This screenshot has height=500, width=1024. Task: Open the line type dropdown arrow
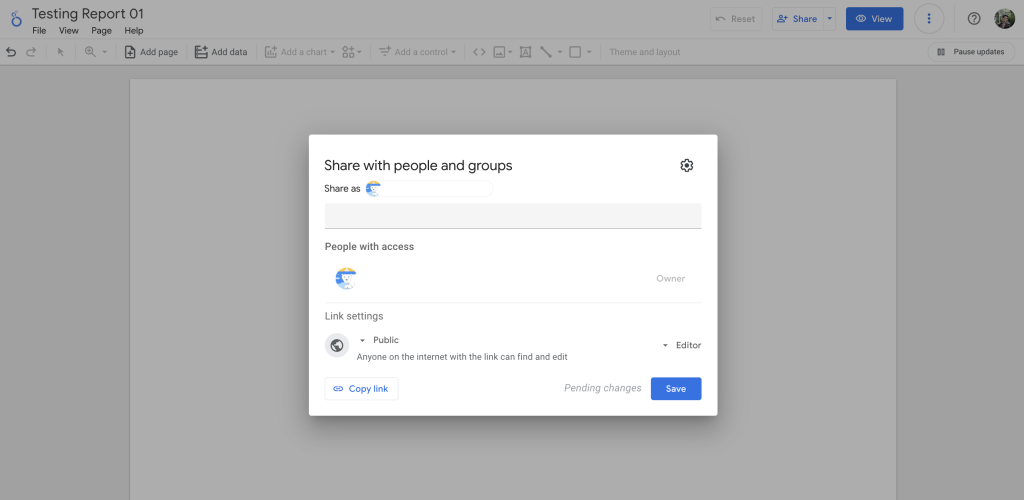(560, 52)
